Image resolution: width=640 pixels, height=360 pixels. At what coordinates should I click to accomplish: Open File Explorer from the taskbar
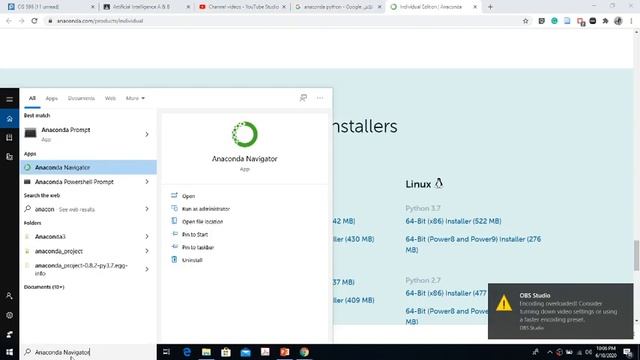click(207, 352)
